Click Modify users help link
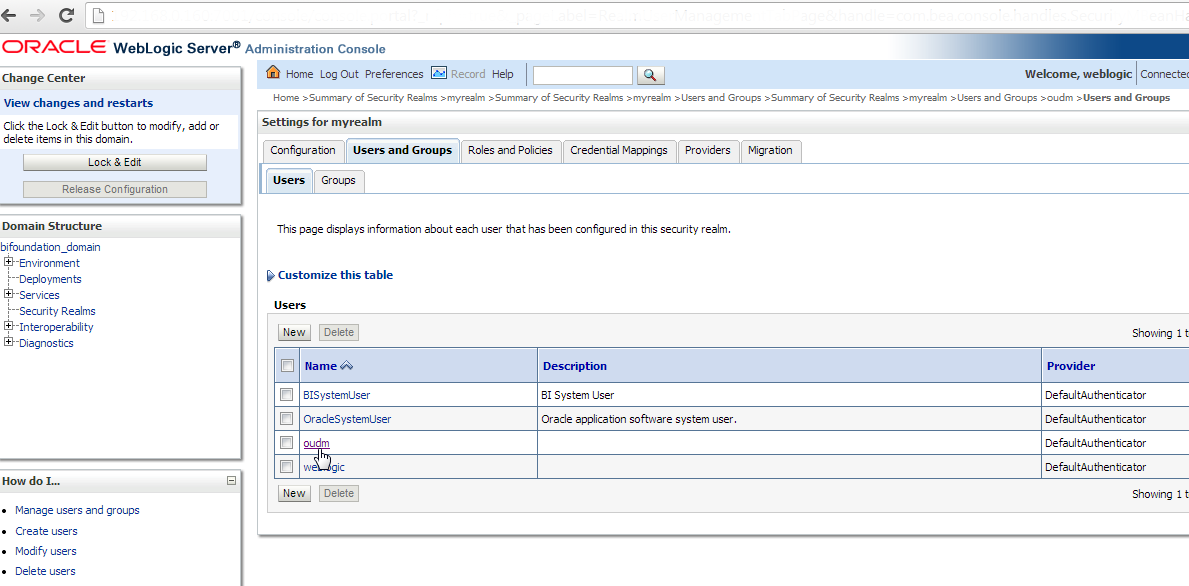1189x586 pixels. pyautogui.click(x=45, y=551)
